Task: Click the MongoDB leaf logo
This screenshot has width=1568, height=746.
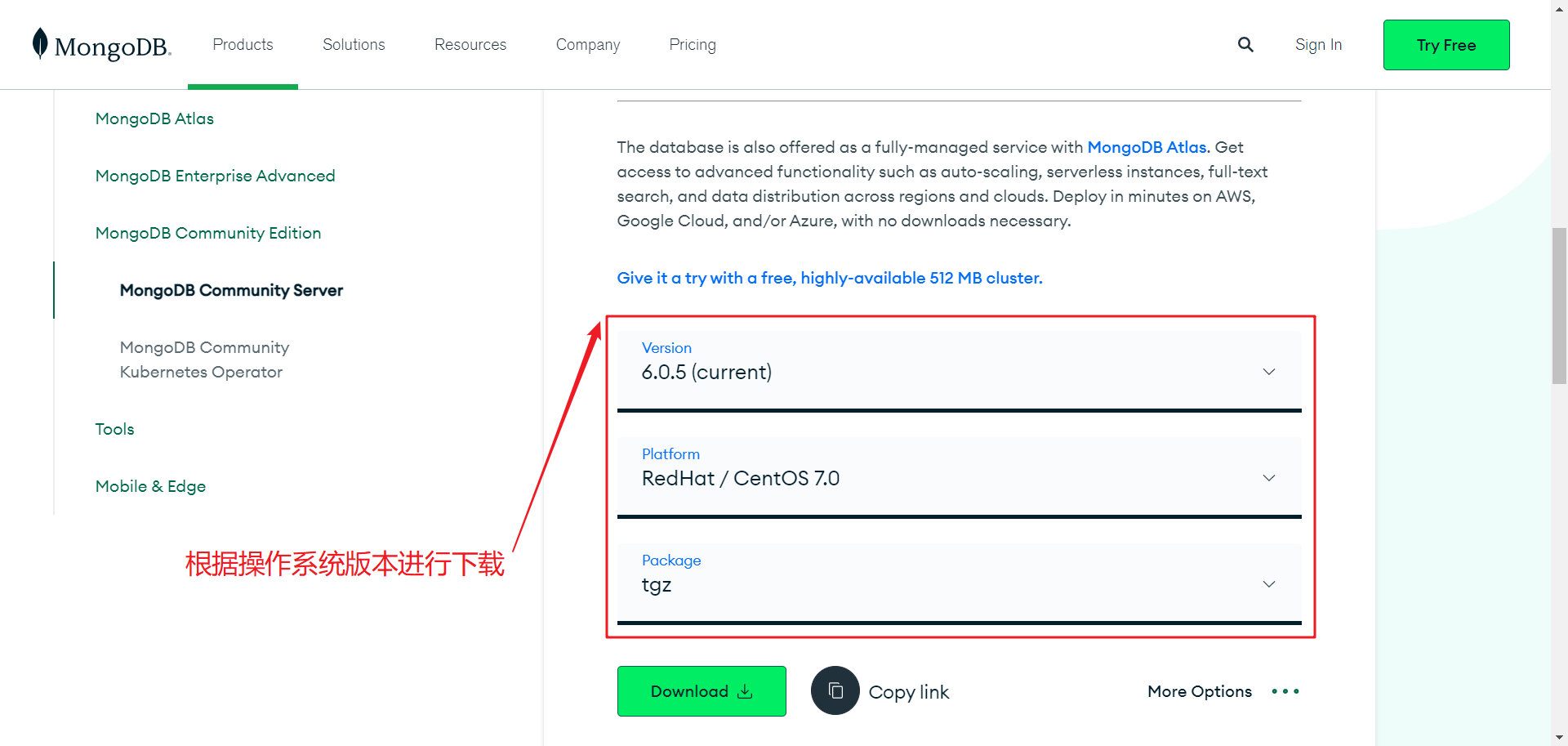Action: [x=40, y=43]
